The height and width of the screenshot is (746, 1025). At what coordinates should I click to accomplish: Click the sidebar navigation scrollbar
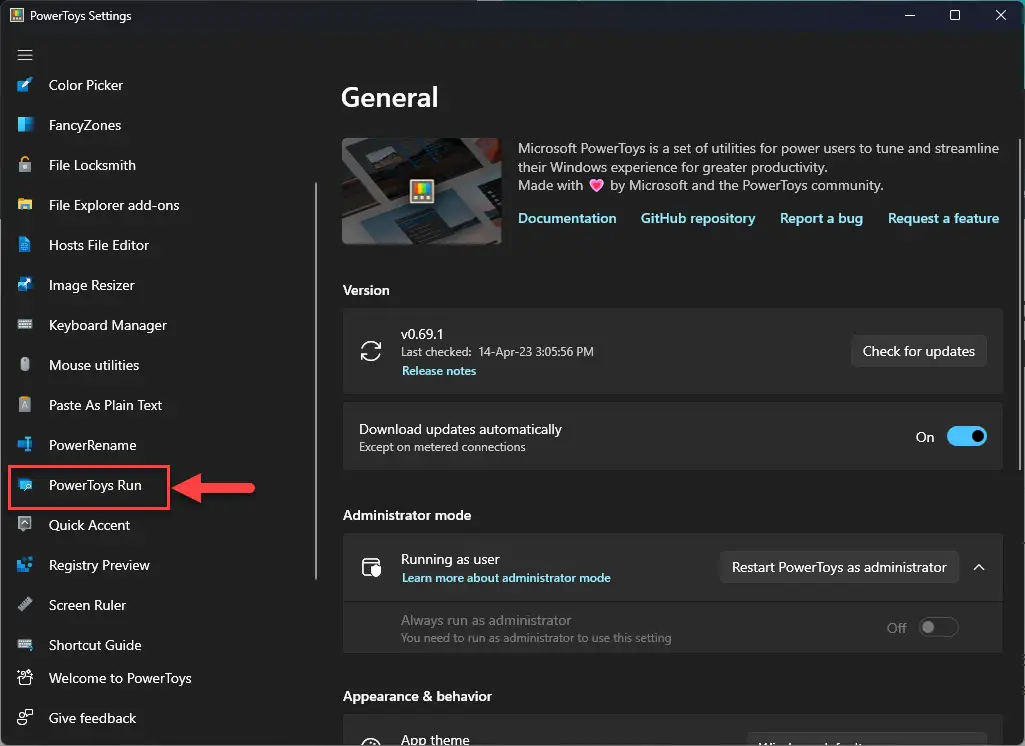pyautogui.click(x=316, y=381)
